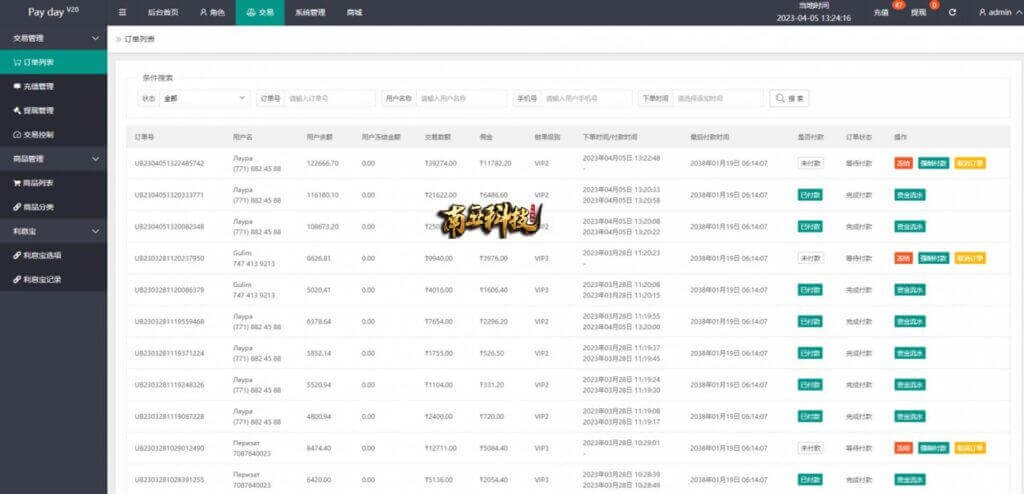
Task: Open 充值管理 in the sidebar
Action: (38, 86)
